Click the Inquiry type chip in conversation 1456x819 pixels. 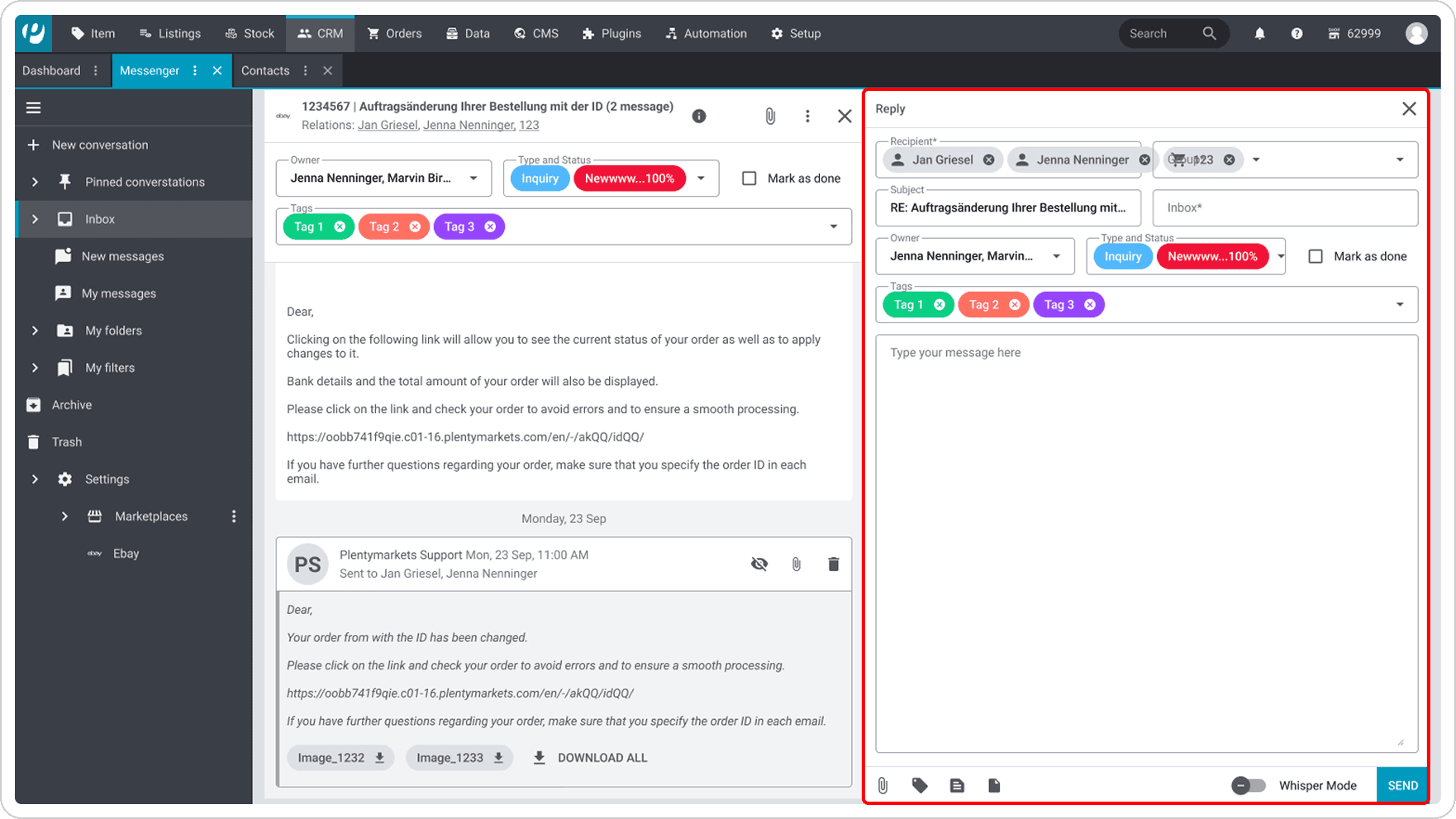[x=540, y=179]
